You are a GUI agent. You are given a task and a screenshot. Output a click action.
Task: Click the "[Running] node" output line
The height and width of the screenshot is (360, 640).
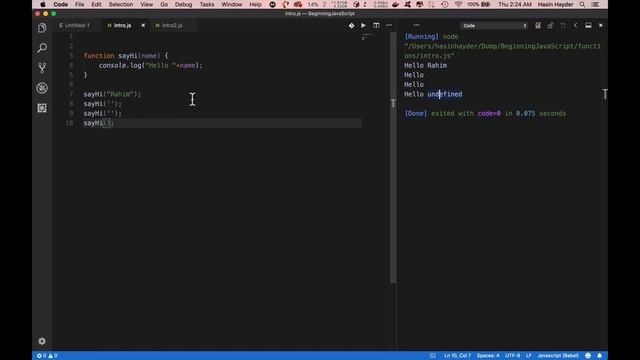431,37
